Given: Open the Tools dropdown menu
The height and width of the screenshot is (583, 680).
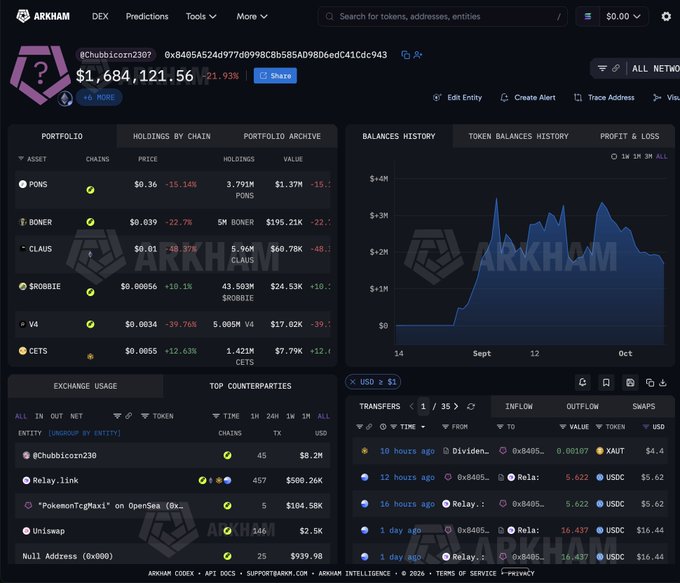Looking at the screenshot, I should click(201, 16).
